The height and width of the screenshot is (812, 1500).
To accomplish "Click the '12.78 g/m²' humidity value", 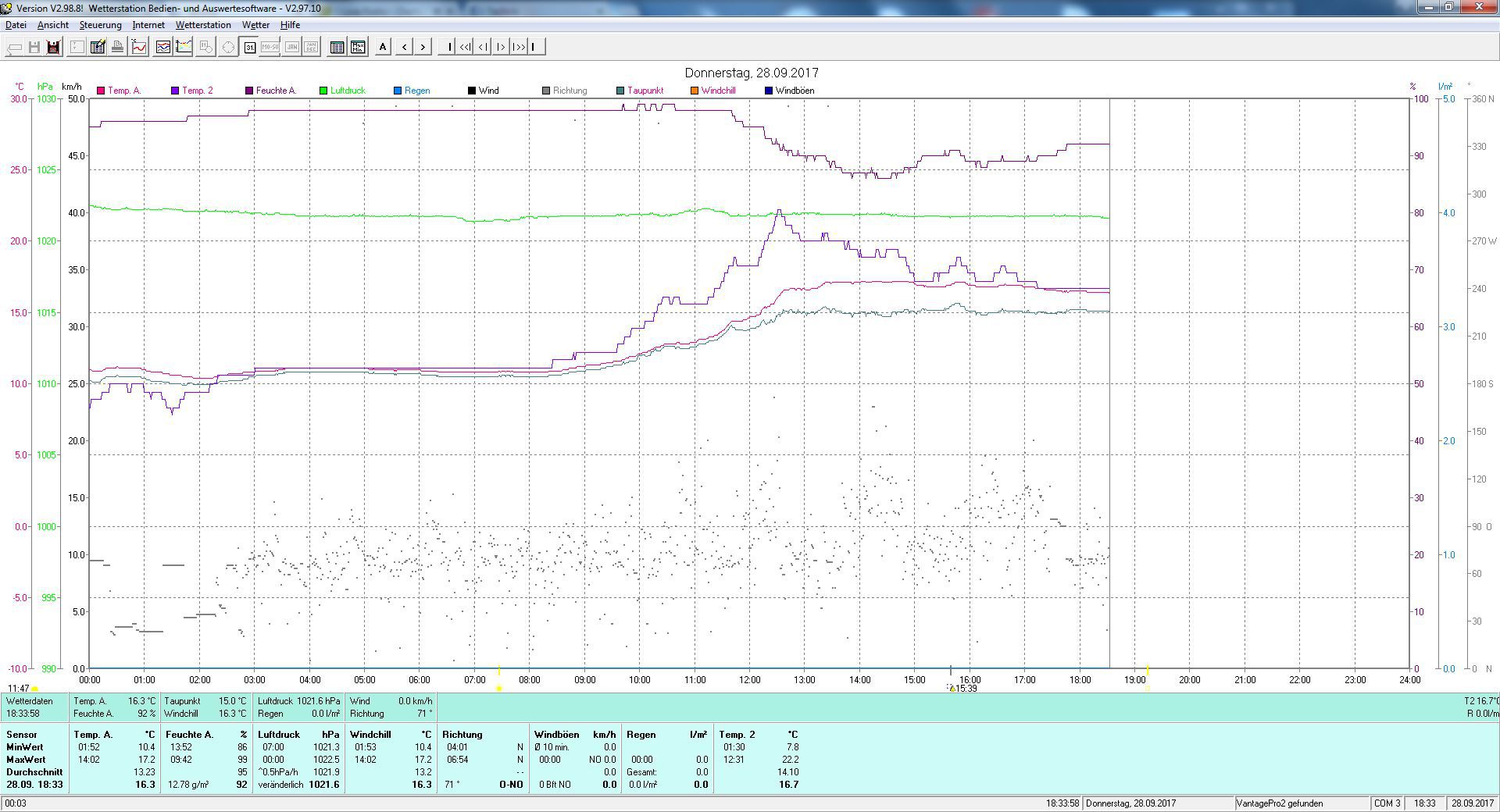I will pyautogui.click(x=188, y=785).
